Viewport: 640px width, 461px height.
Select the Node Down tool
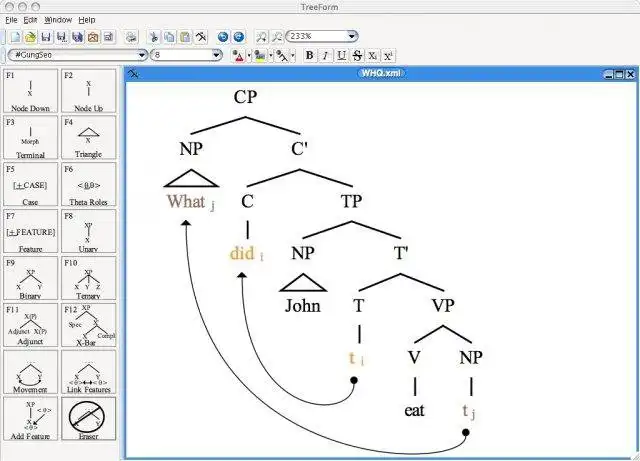point(31,91)
